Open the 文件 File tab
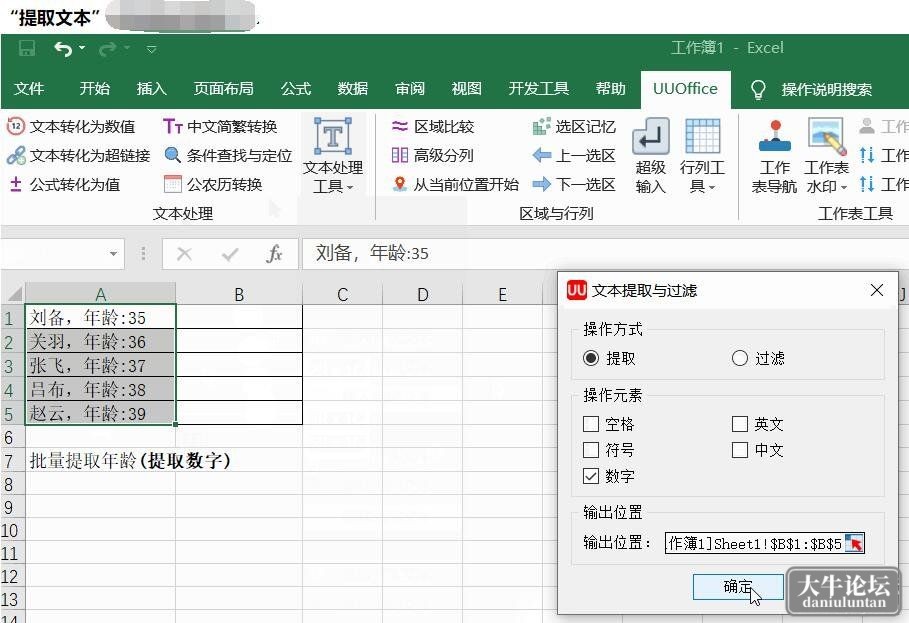 29,88
